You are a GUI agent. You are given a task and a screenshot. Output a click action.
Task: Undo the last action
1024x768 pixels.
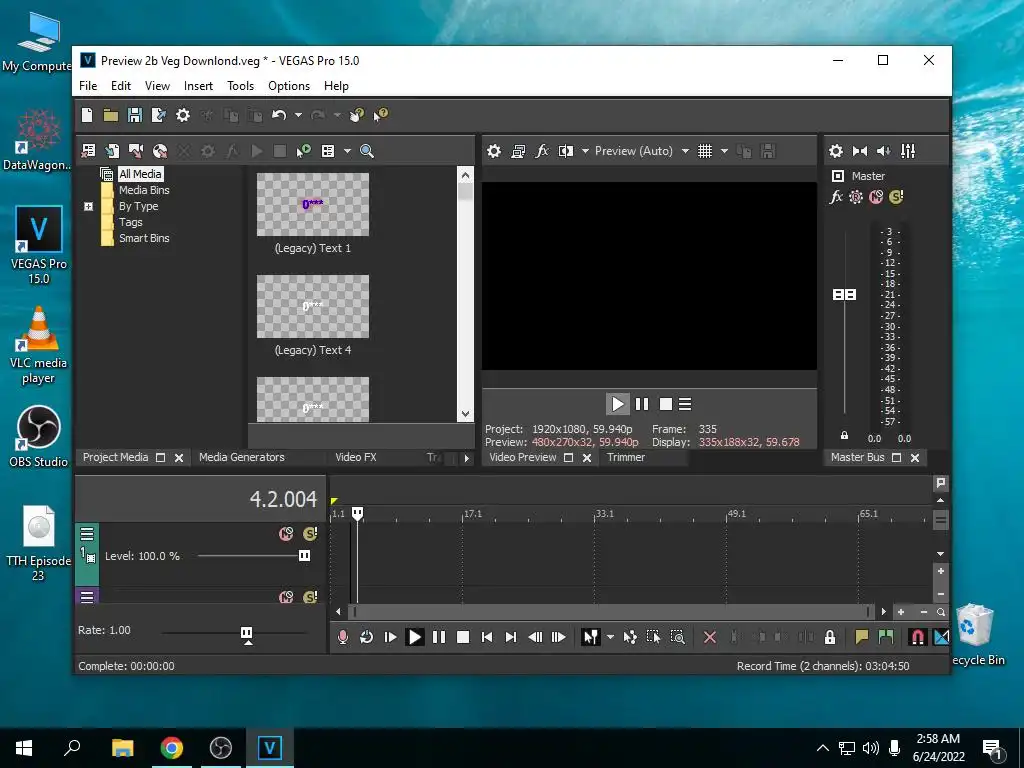click(x=279, y=115)
